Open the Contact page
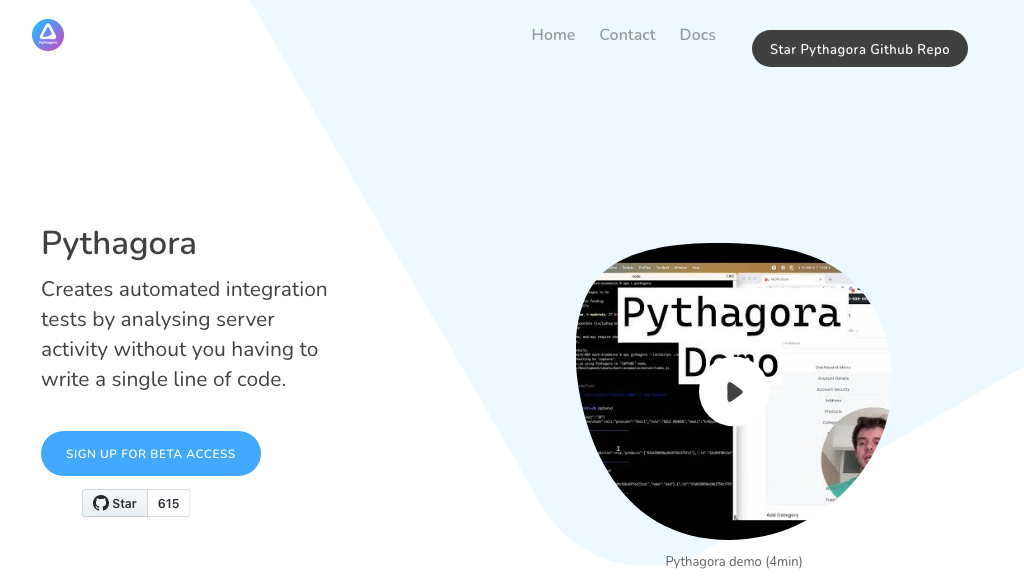The image size is (1024, 576). (x=627, y=35)
